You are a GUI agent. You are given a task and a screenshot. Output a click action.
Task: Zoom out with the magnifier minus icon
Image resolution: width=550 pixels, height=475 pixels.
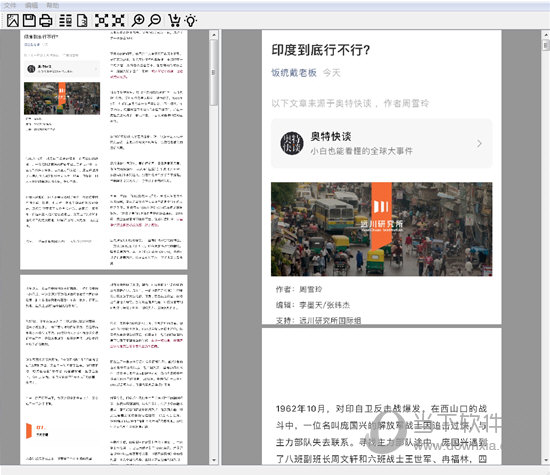[x=154, y=21]
